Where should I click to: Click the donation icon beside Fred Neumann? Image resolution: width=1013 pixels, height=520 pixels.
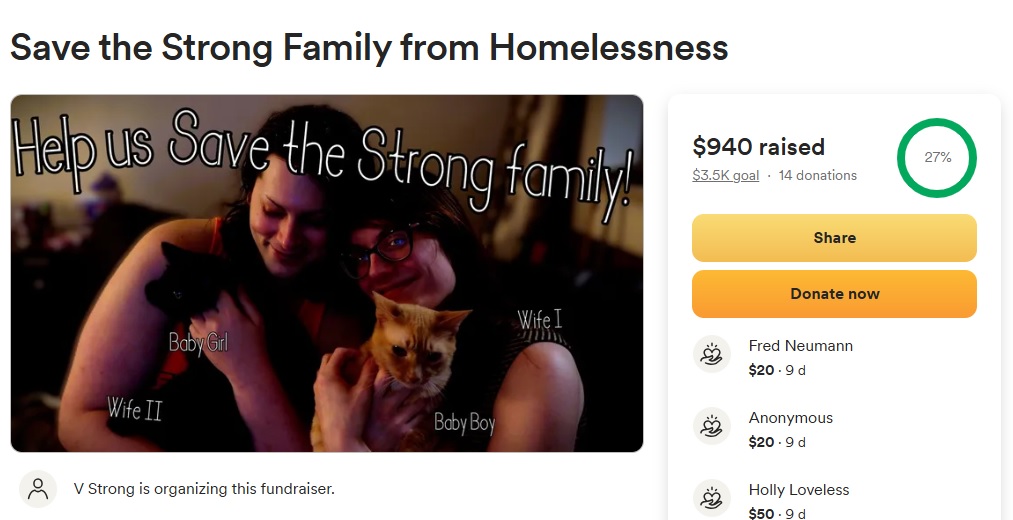[x=711, y=354]
